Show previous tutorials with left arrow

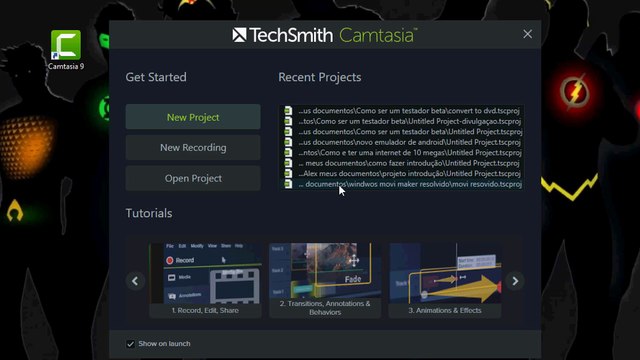135,281
